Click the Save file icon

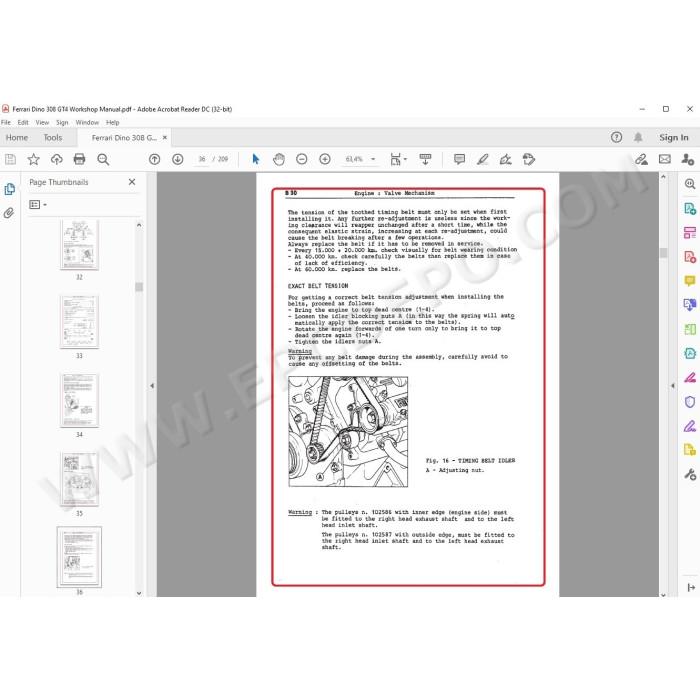point(10,159)
